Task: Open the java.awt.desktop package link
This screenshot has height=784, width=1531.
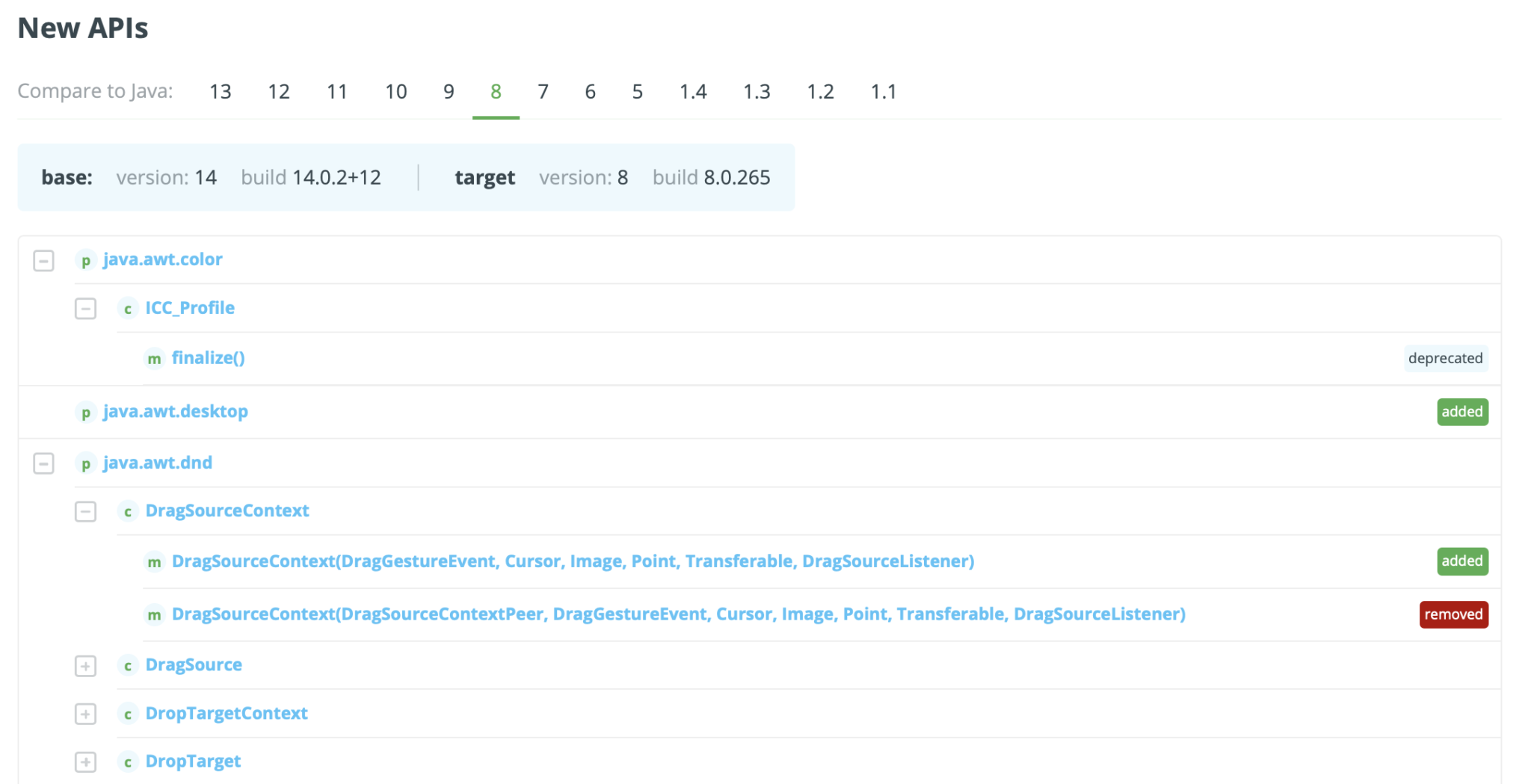Action: click(x=175, y=412)
